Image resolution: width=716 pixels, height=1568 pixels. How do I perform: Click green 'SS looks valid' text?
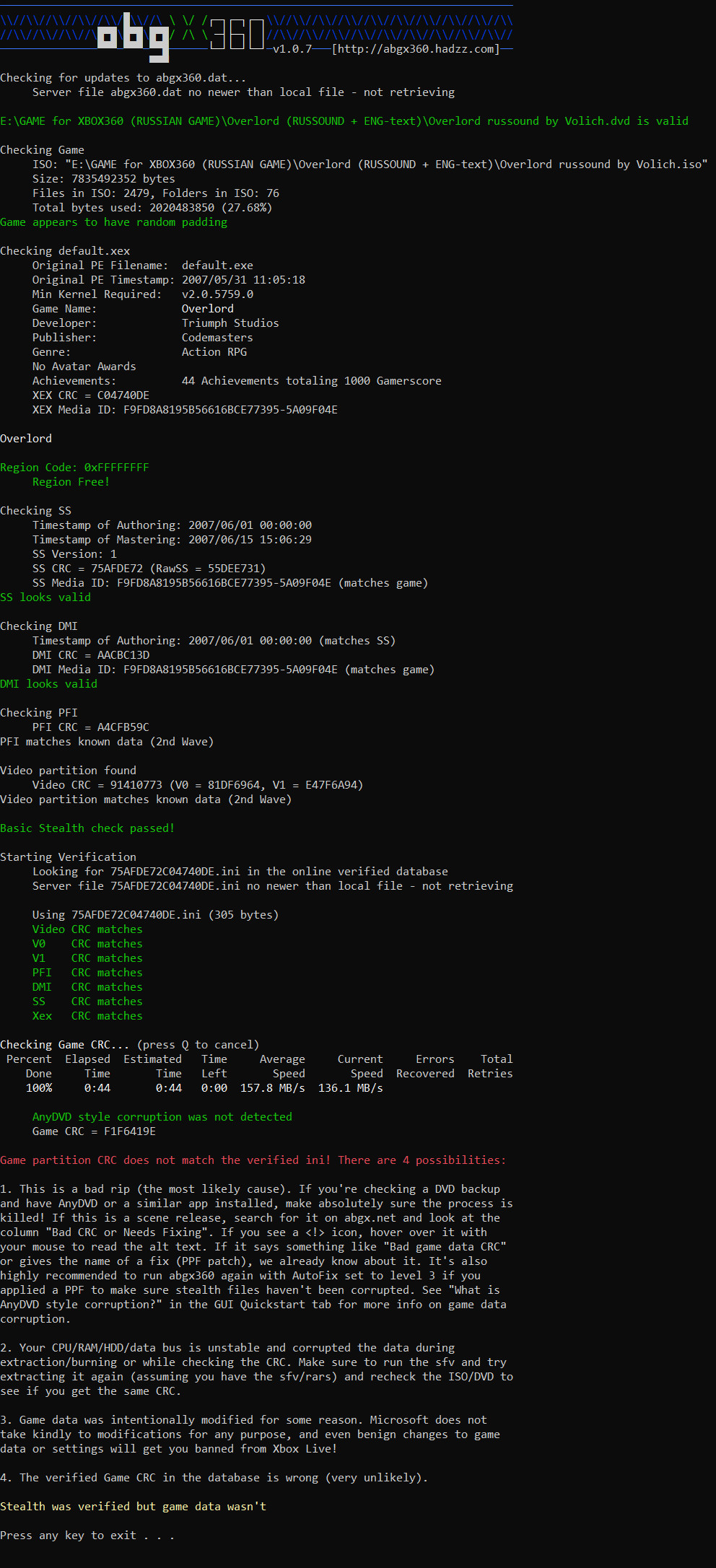45,597
